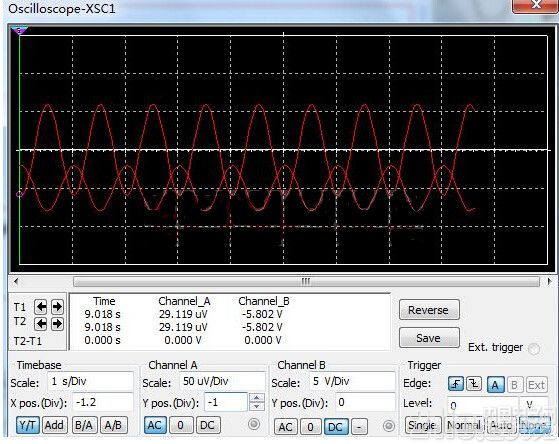
Task: Select Normal trigger mode
Action: [465, 425]
